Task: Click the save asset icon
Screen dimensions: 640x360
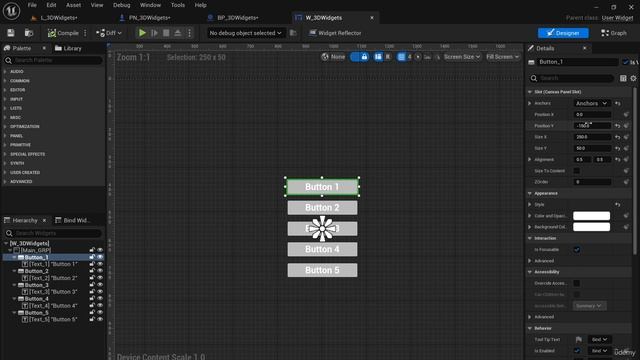Action: 11,33
